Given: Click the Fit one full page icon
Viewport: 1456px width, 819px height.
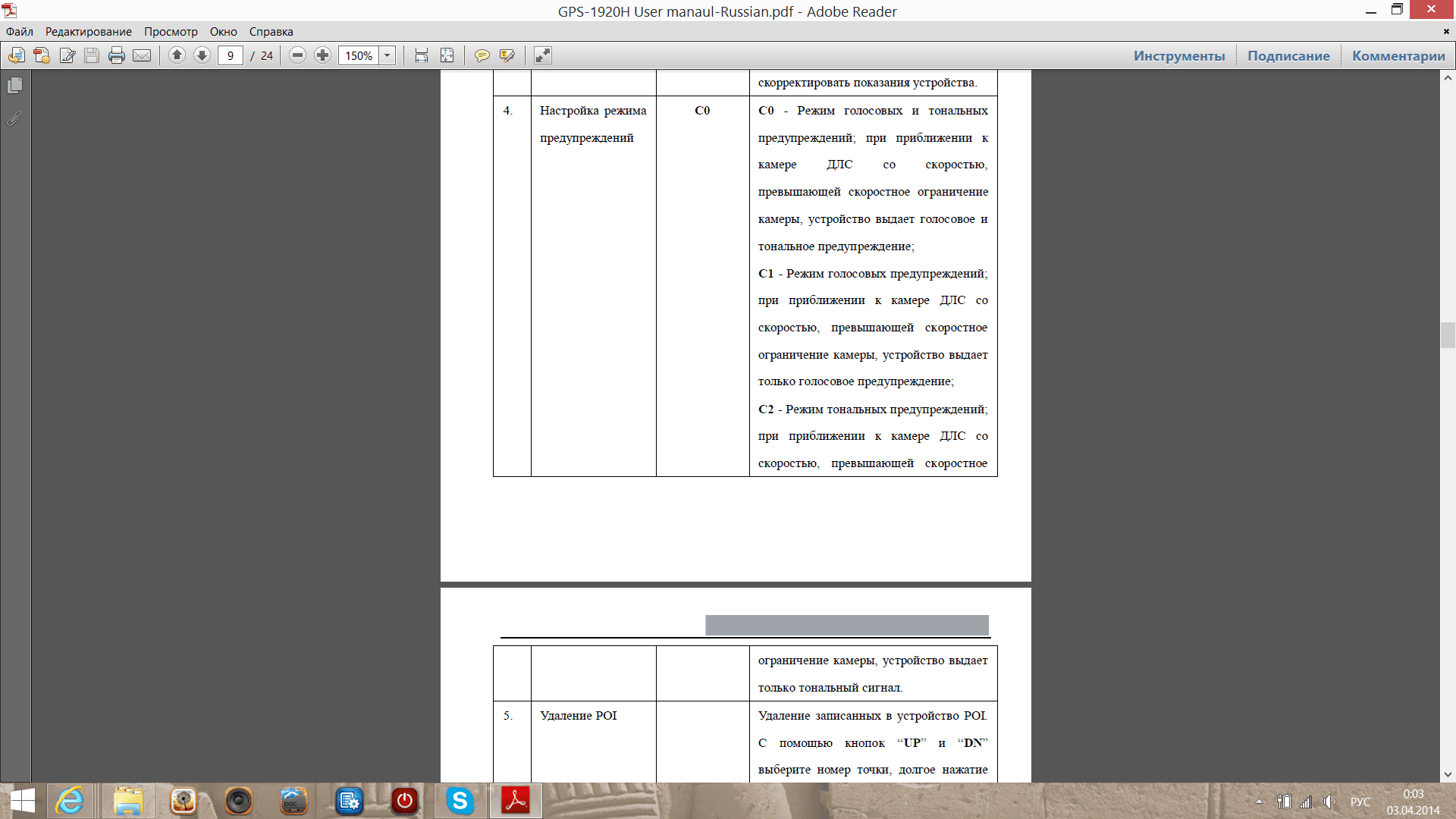Looking at the screenshot, I should (447, 55).
